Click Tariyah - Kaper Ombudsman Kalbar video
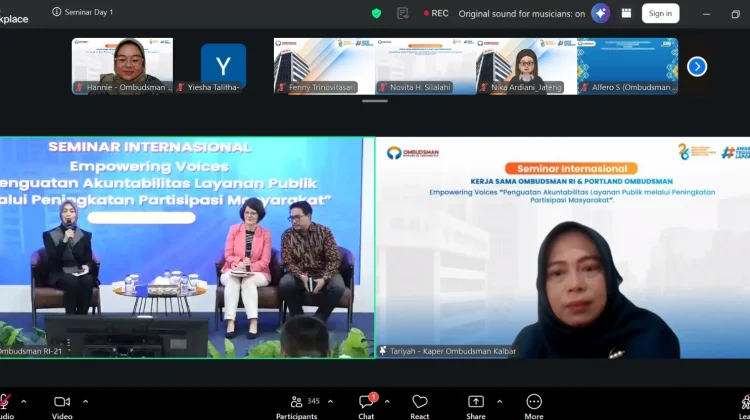This screenshot has height=420, width=750. [x=563, y=247]
